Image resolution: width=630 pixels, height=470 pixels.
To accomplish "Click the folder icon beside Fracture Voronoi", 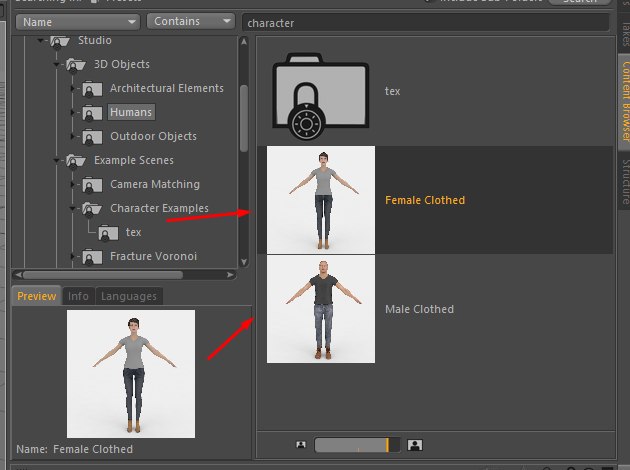I will [x=92, y=257].
